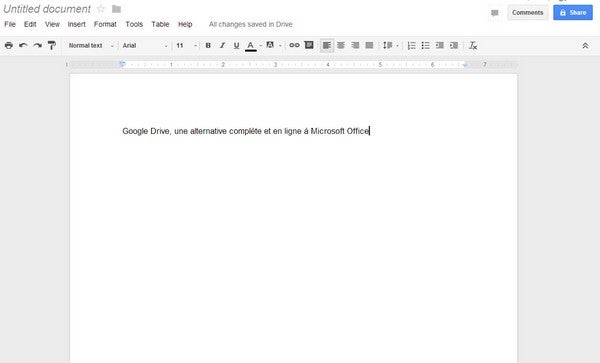The image size is (600, 363).
Task: Open the text color picker
Action: [251, 46]
